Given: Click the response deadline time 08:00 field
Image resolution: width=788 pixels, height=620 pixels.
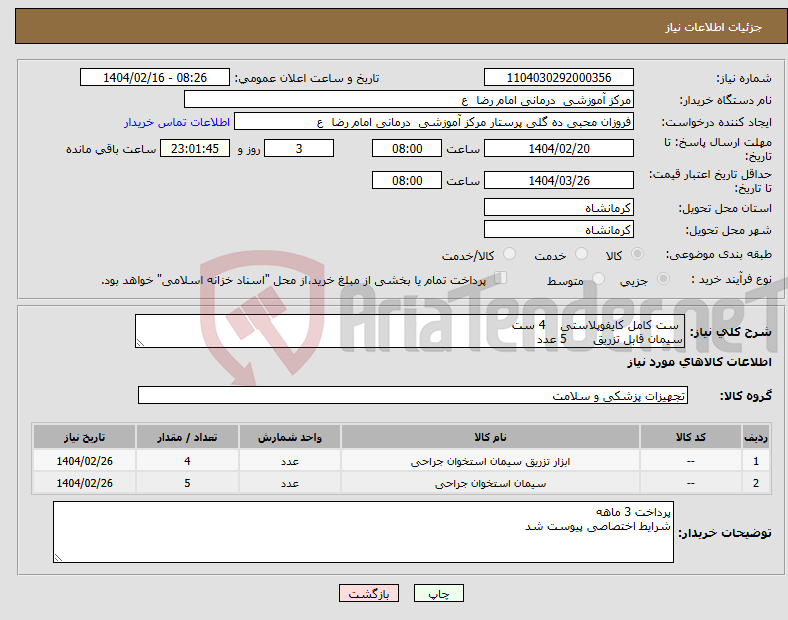Looking at the screenshot, I should click(407, 149).
